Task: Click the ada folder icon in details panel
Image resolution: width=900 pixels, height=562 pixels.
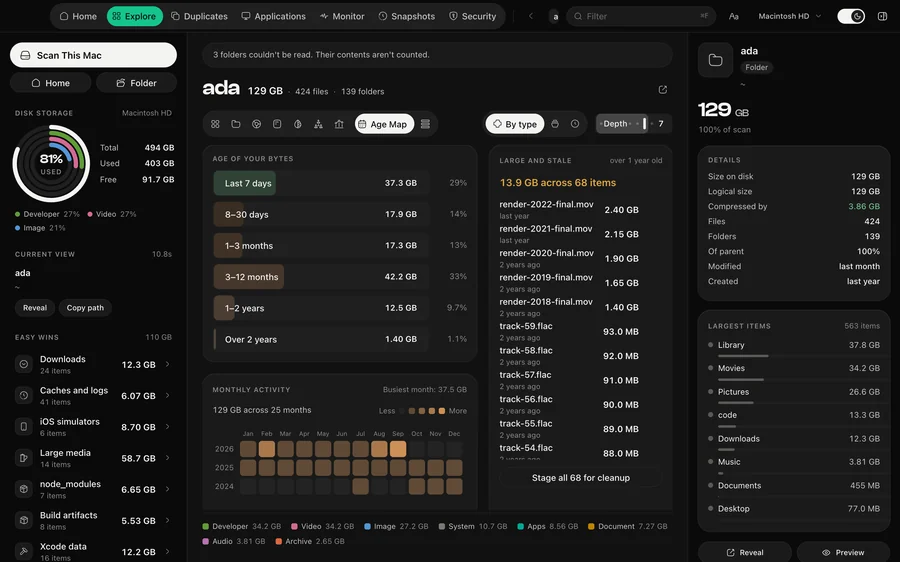Action: [715, 60]
